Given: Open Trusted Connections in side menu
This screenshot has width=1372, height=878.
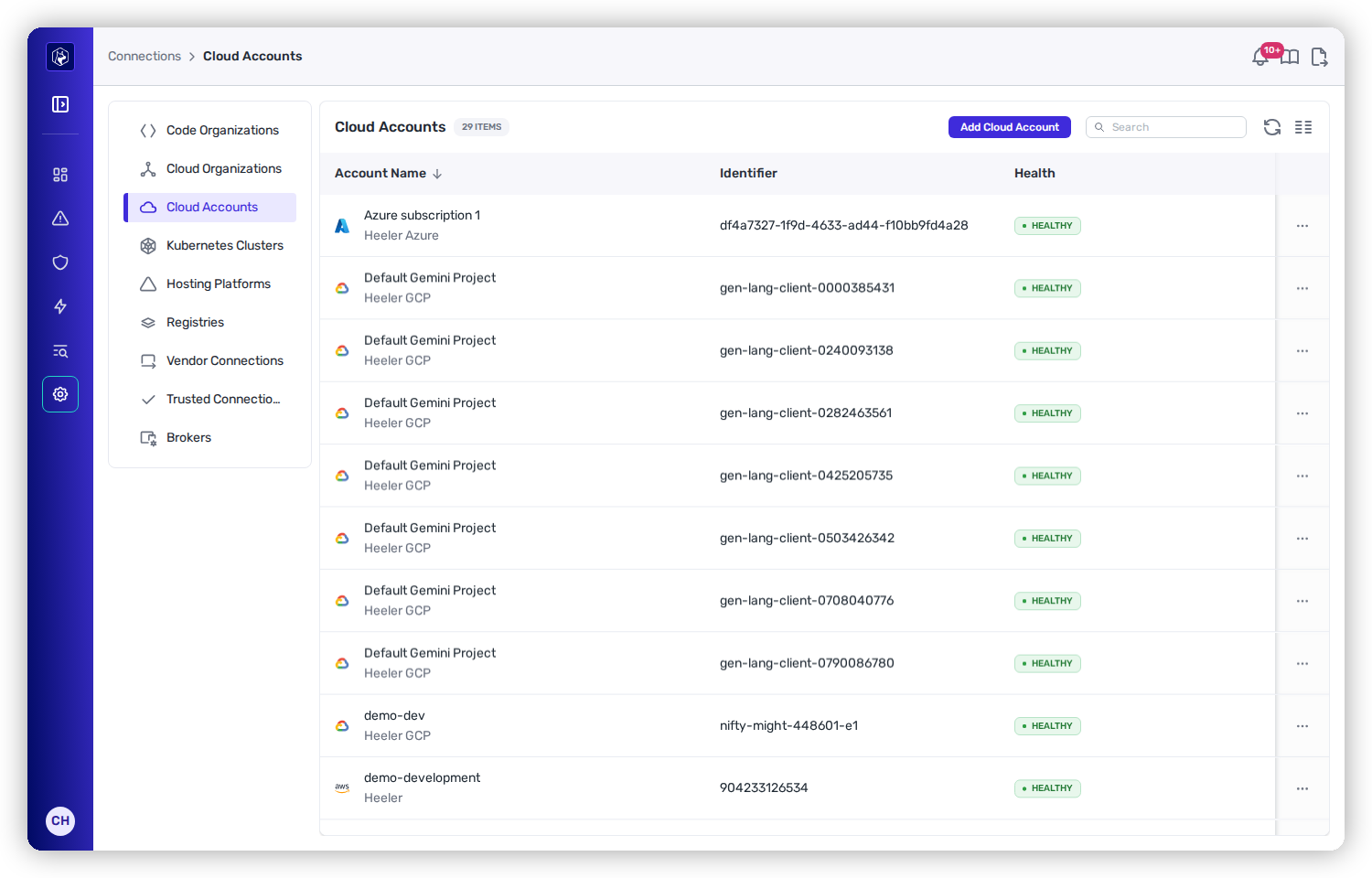Looking at the screenshot, I should (210, 400).
